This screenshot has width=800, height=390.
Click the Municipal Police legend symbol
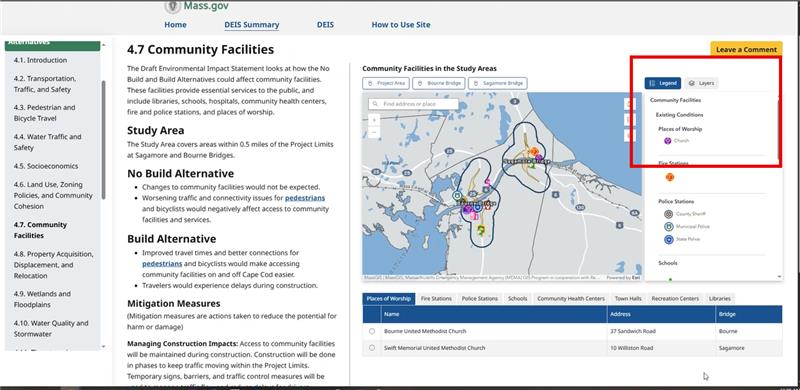[668, 226]
